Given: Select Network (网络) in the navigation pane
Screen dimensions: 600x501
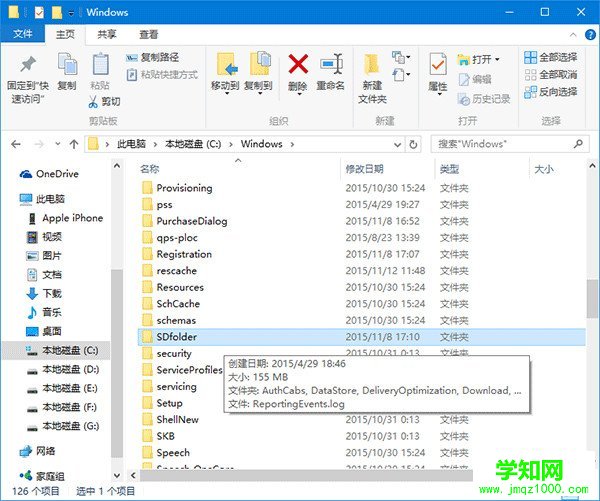Looking at the screenshot, I should click(37, 451).
